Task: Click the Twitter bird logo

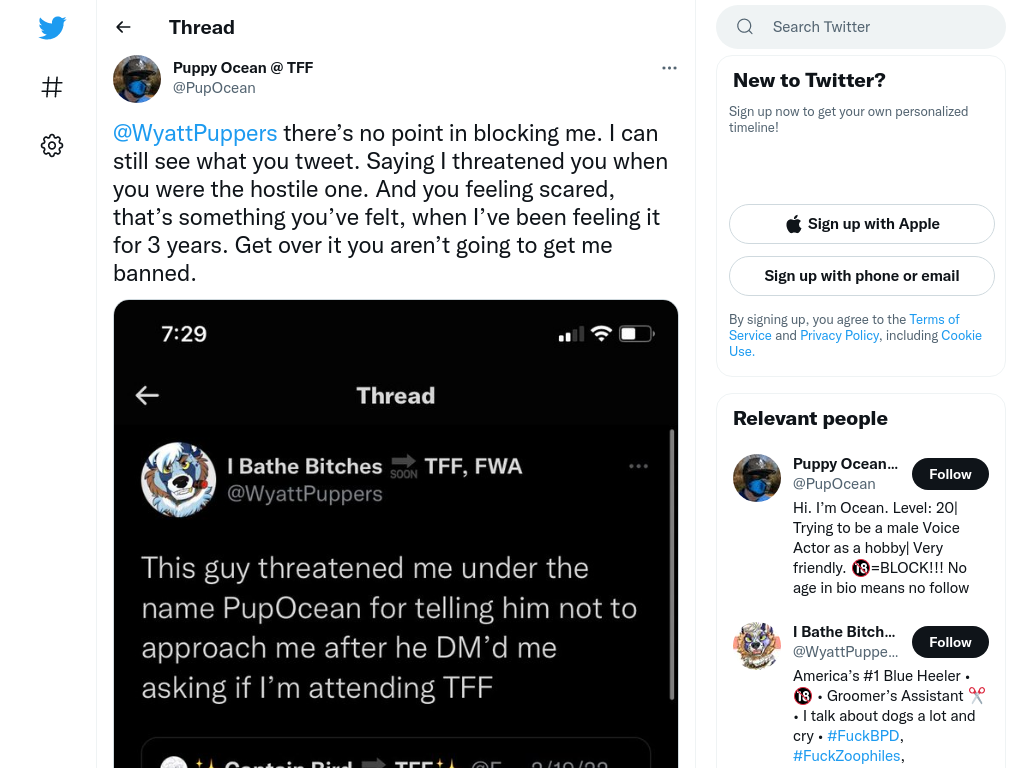Action: click(52, 27)
